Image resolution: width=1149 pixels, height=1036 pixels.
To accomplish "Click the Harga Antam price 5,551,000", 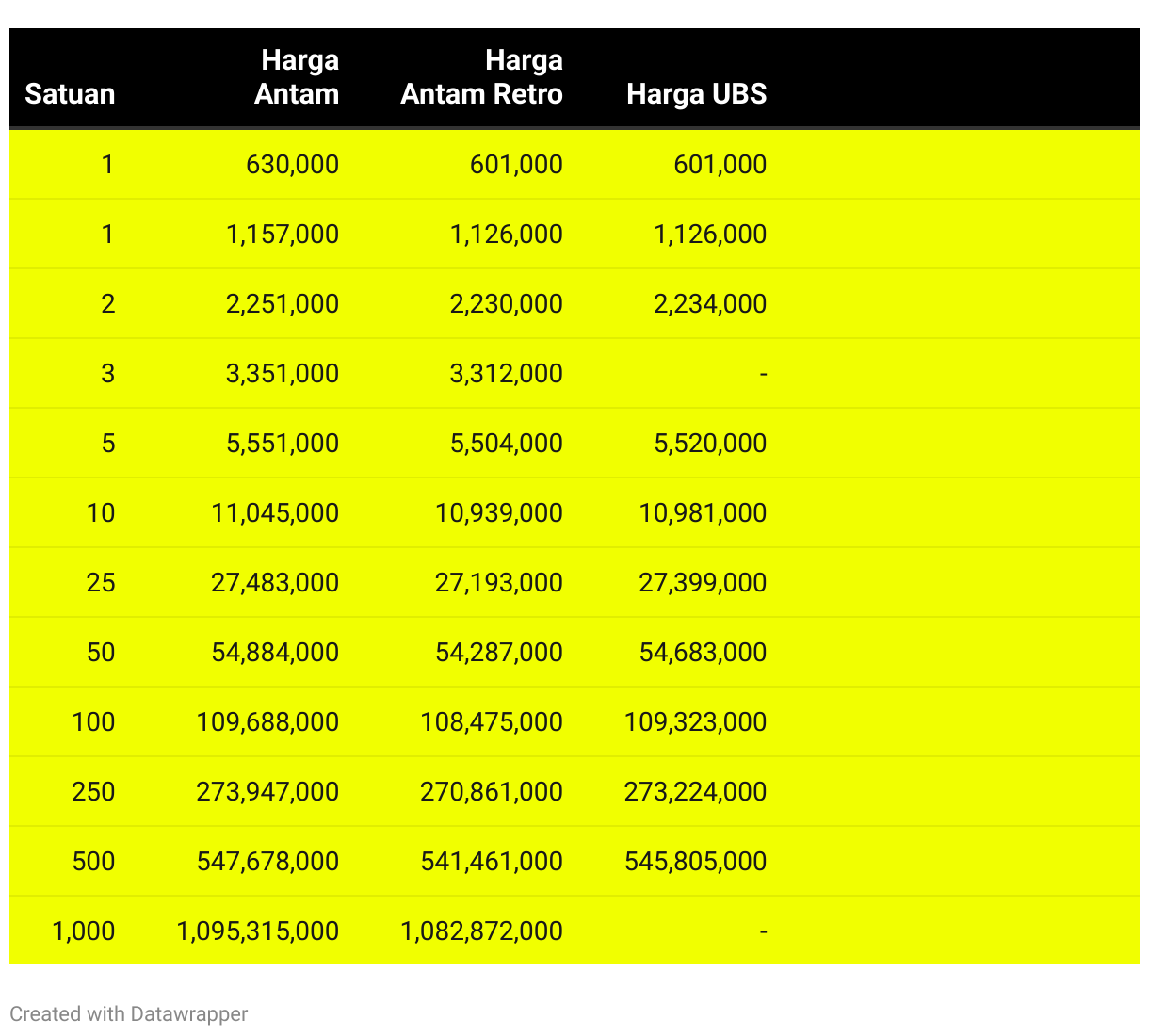I will click(283, 444).
